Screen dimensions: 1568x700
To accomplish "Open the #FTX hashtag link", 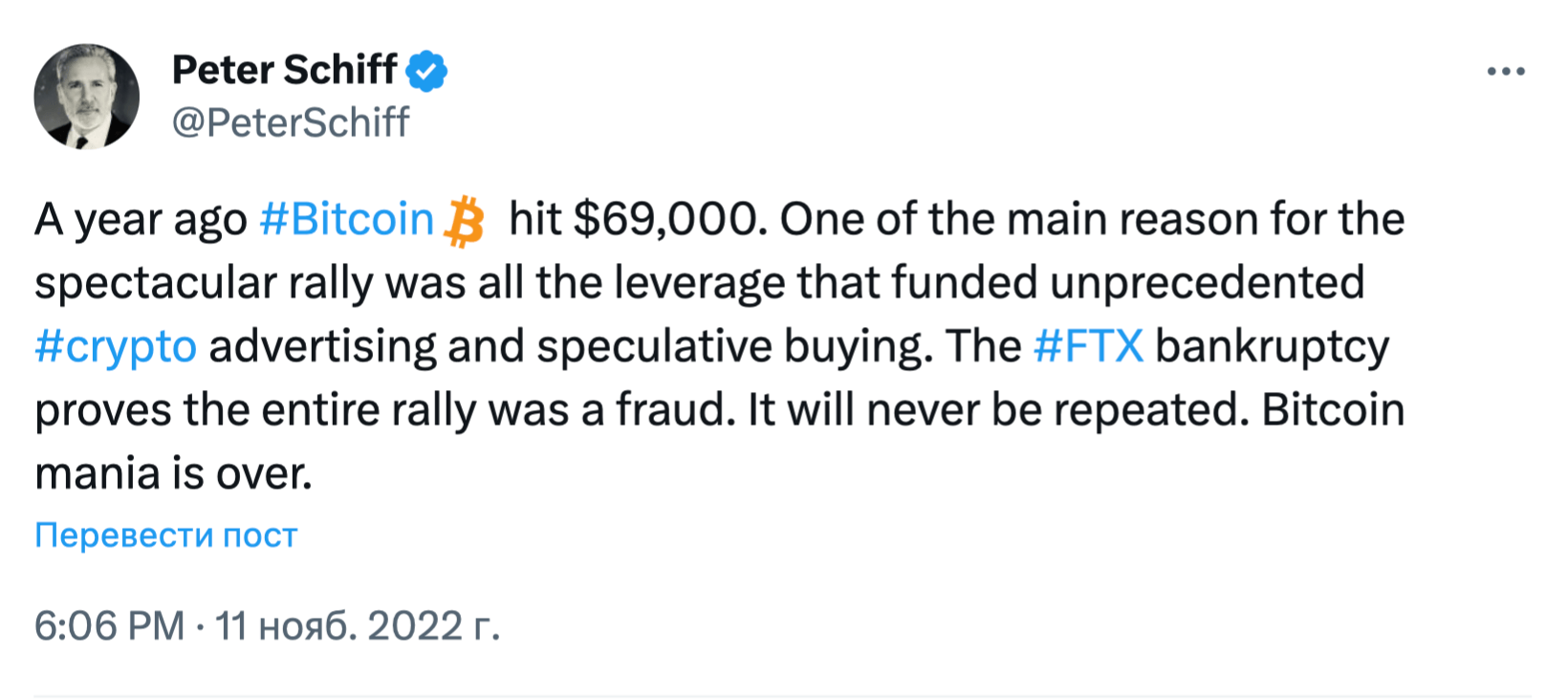I will point(1088,346).
